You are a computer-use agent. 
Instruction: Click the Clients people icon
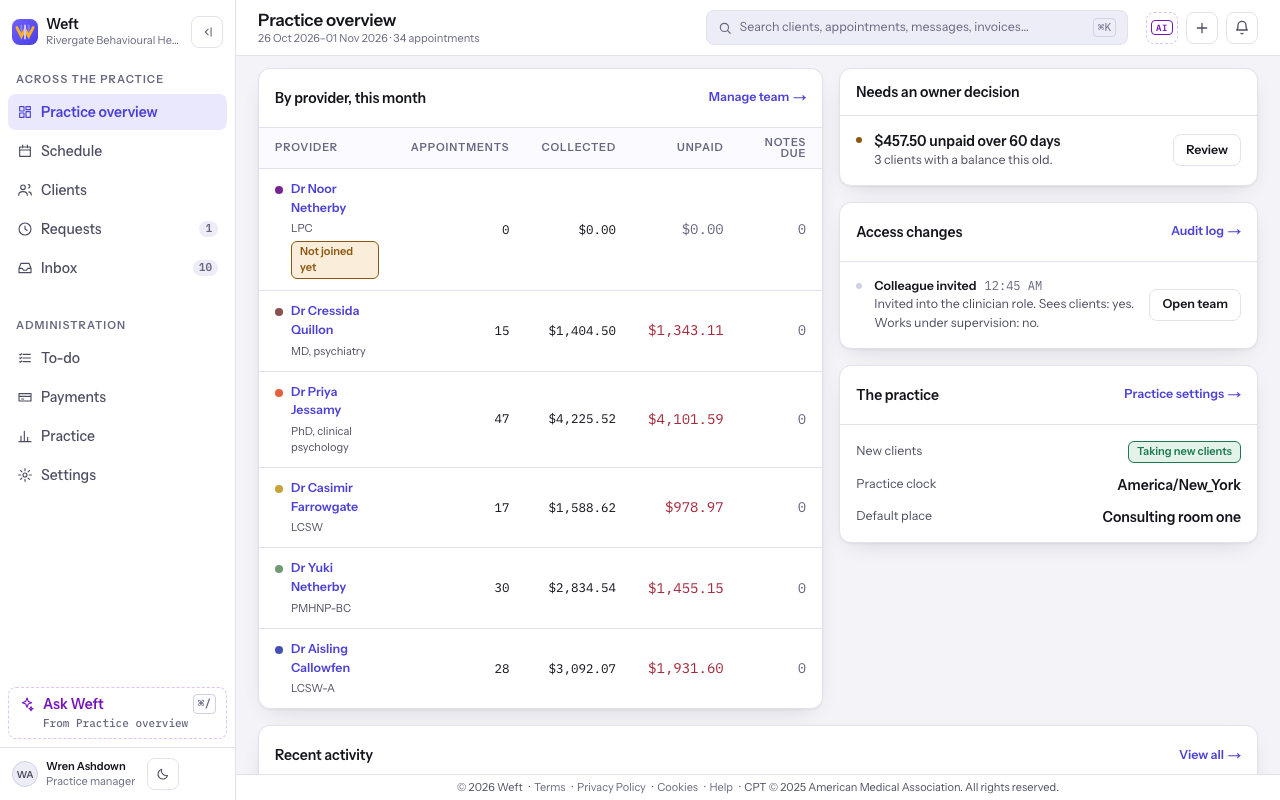coord(25,190)
